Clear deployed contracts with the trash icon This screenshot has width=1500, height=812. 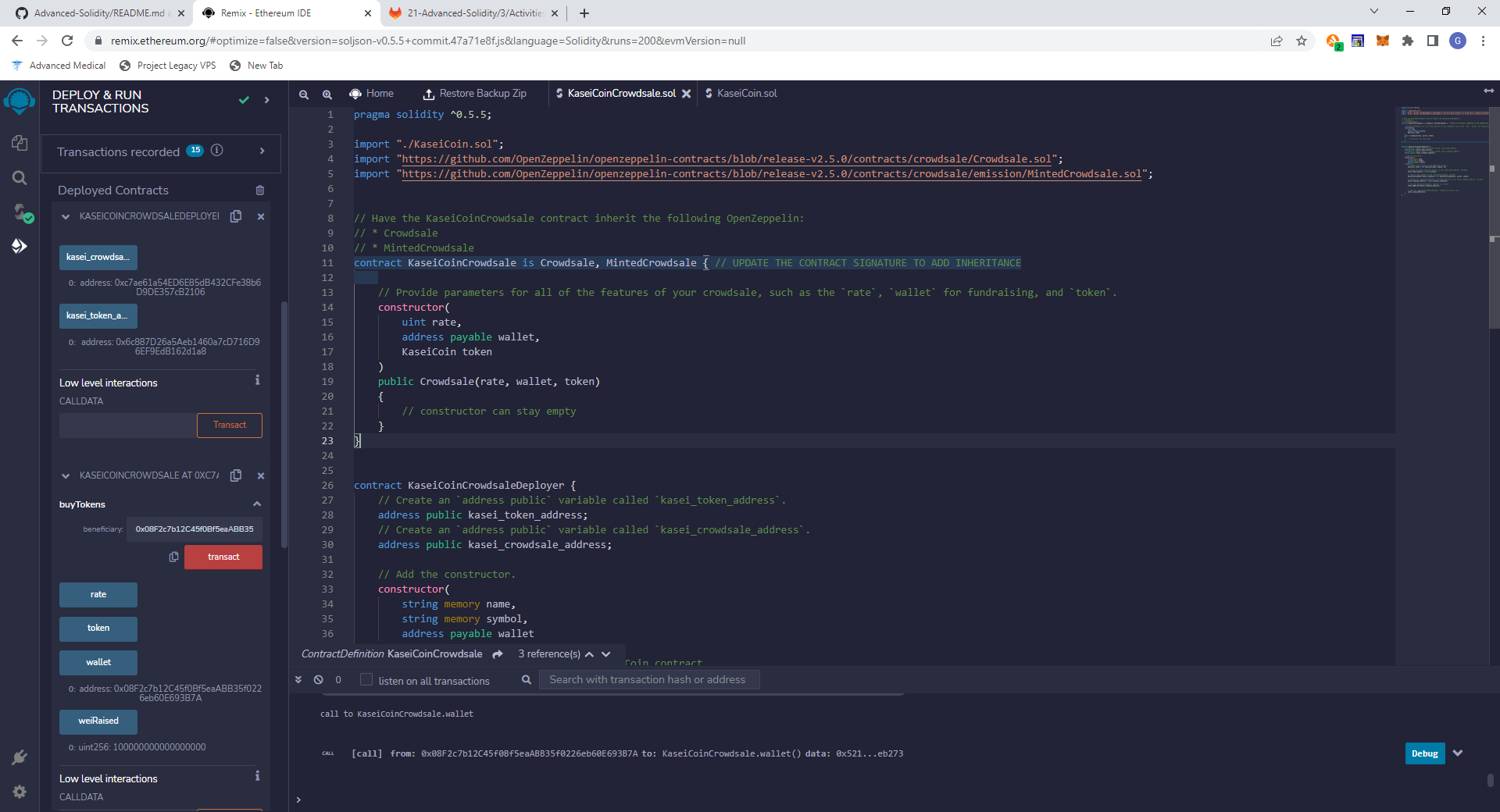(260, 191)
